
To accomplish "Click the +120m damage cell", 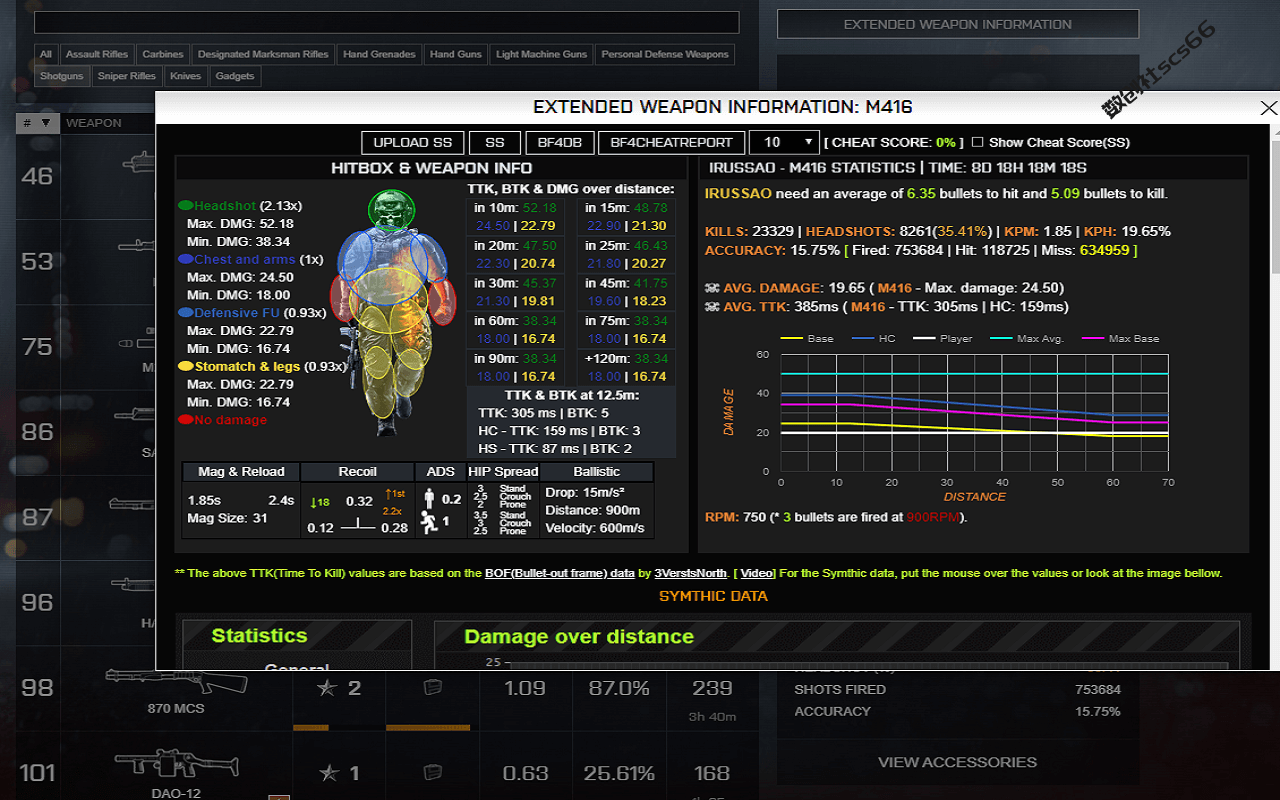I will (x=628, y=367).
